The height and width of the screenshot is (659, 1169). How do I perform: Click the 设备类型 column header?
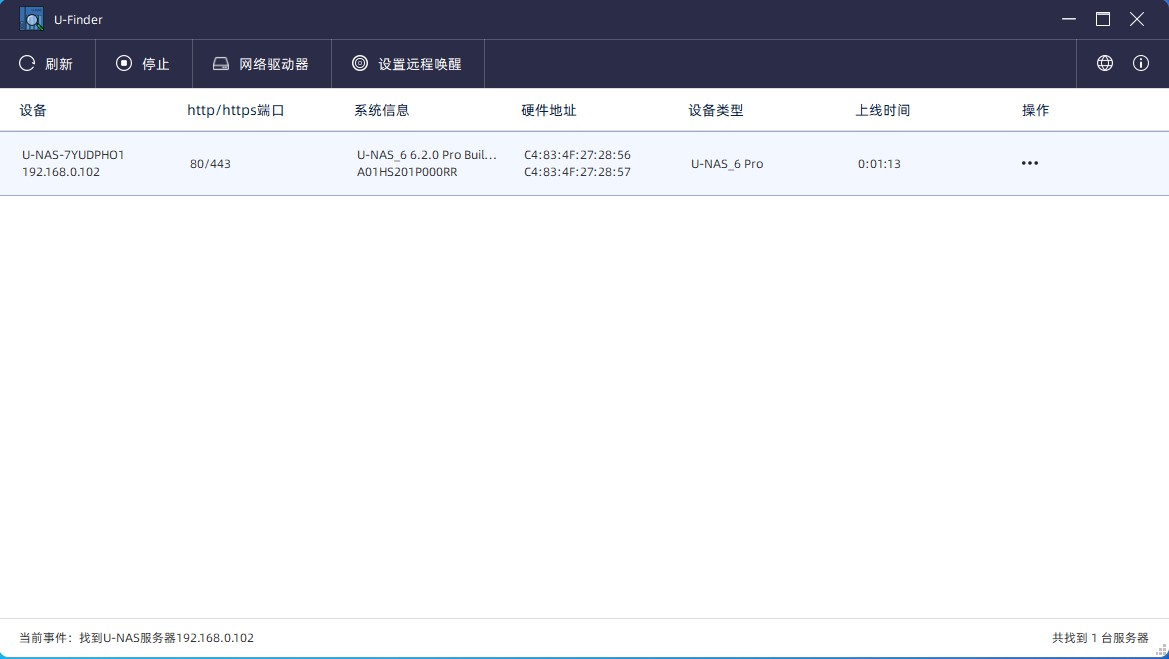pos(716,110)
